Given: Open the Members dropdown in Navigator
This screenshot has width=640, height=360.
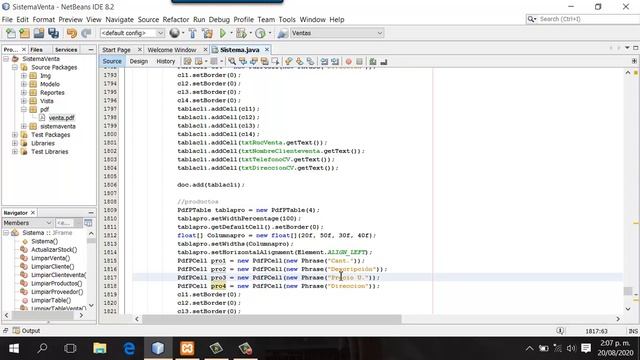Looking at the screenshot, I should coord(27,223).
